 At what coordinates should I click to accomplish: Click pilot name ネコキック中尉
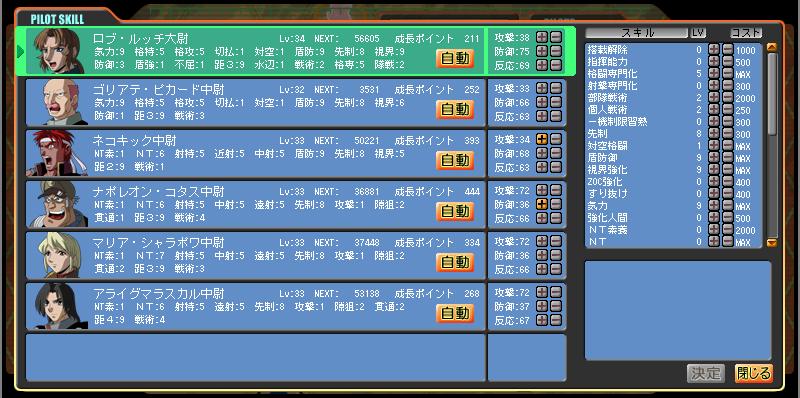coord(134,140)
